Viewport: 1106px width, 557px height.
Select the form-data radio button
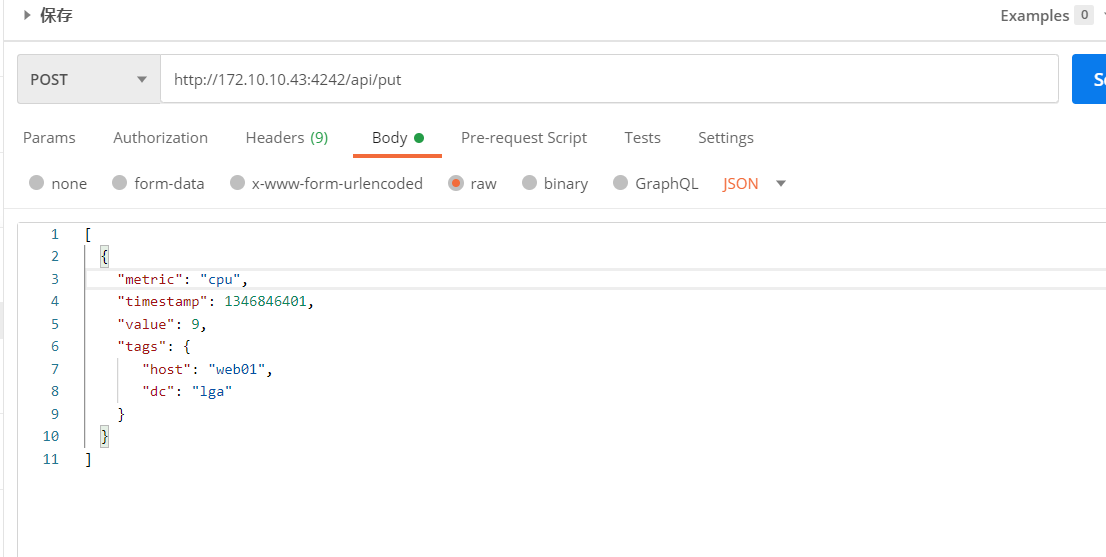point(120,183)
